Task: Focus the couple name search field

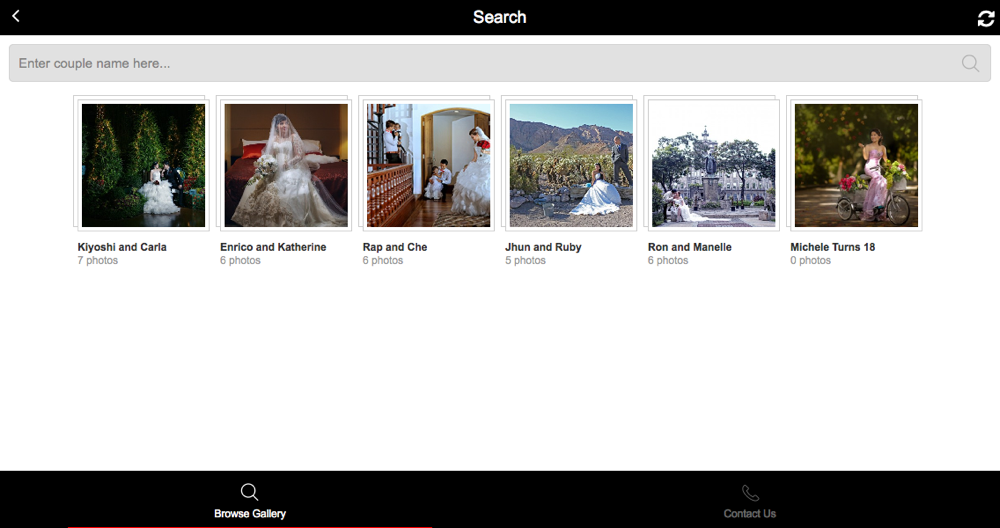Action: point(499,63)
